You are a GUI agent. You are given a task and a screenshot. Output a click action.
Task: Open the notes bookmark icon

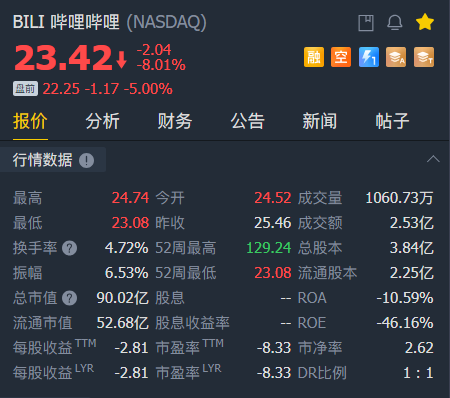click(366, 23)
